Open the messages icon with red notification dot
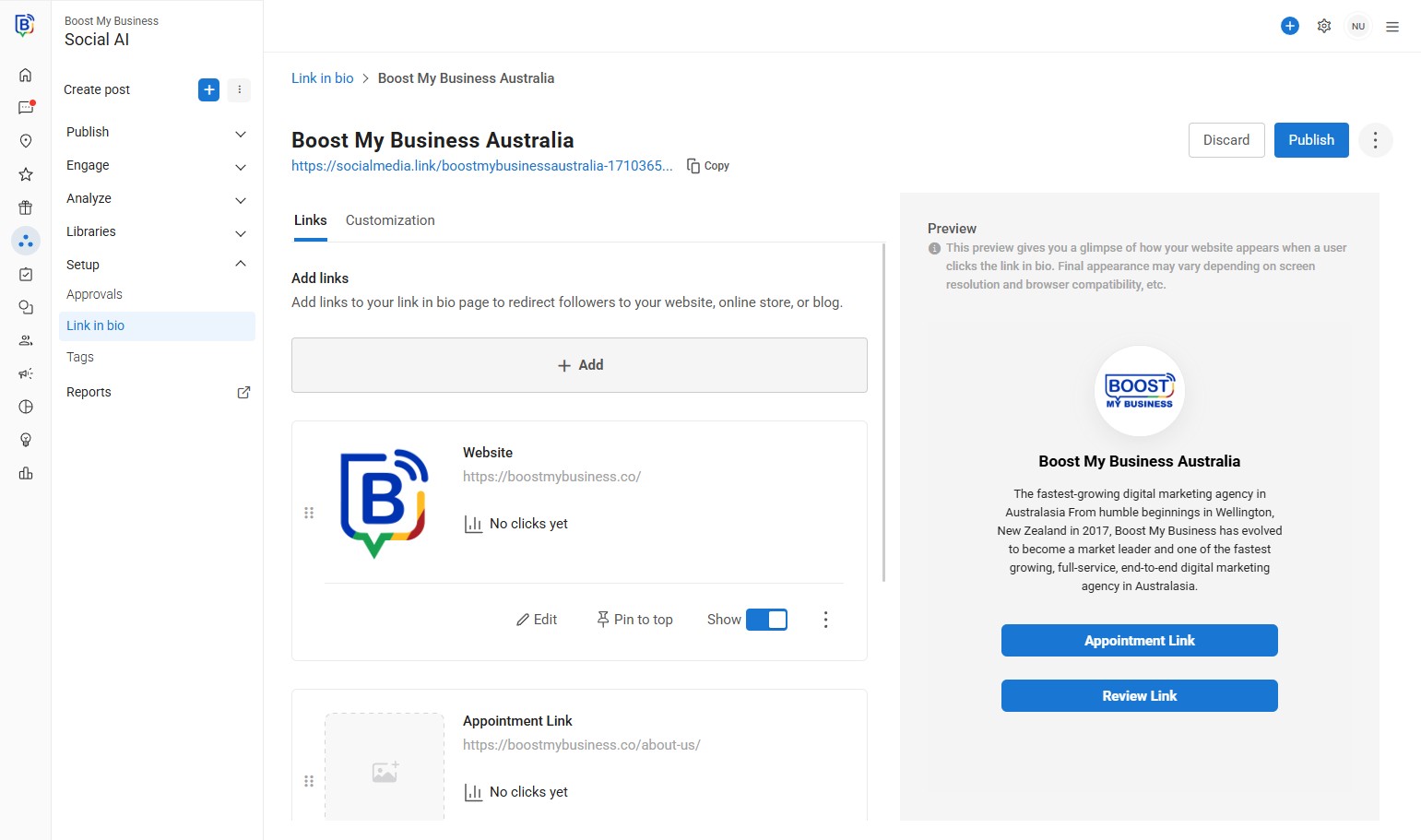 (26, 108)
